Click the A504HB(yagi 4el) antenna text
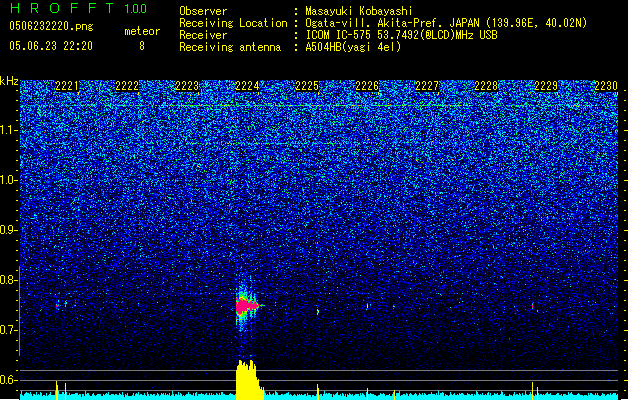The height and width of the screenshot is (400, 629). [x=353, y=47]
